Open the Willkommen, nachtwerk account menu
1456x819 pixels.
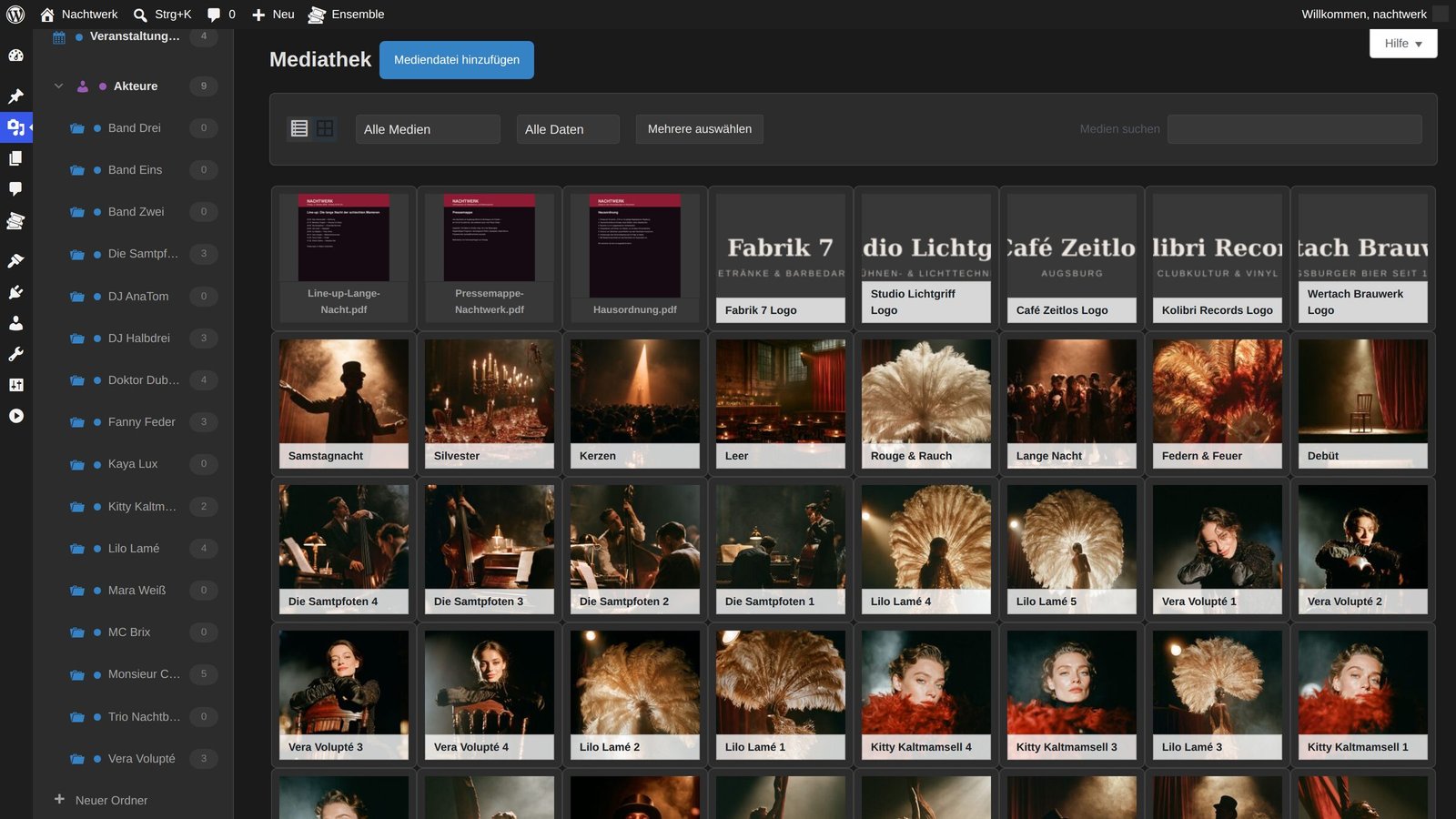(1374, 14)
